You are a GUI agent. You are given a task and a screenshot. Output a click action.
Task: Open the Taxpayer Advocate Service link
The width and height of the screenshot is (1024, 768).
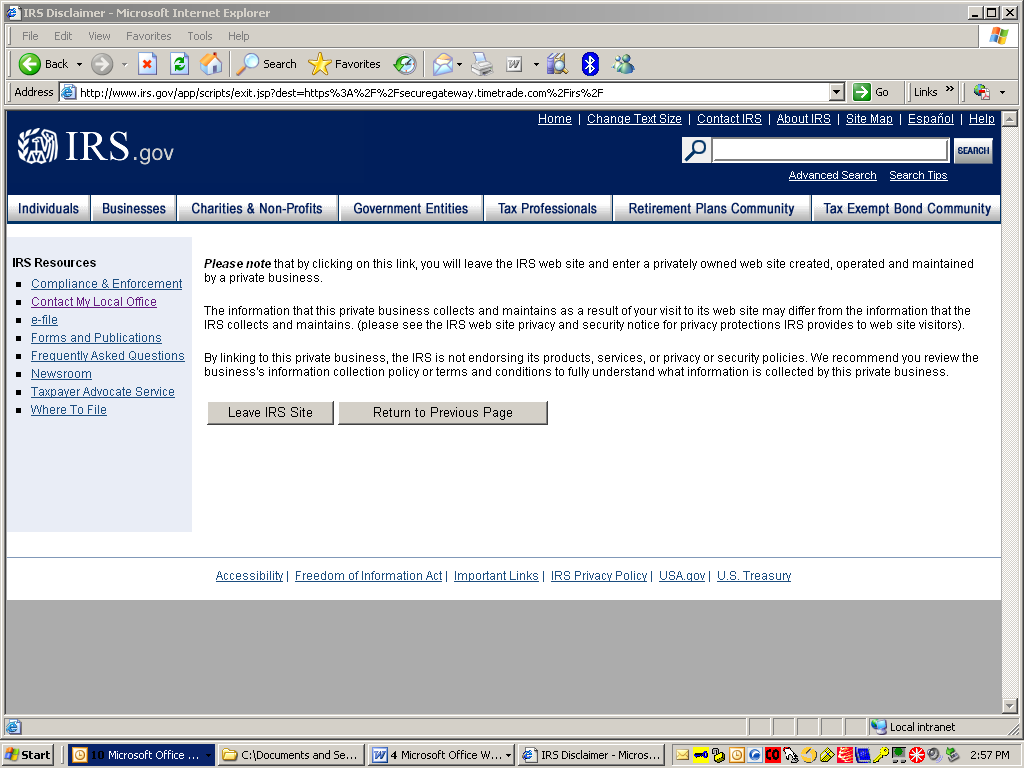[x=103, y=392]
